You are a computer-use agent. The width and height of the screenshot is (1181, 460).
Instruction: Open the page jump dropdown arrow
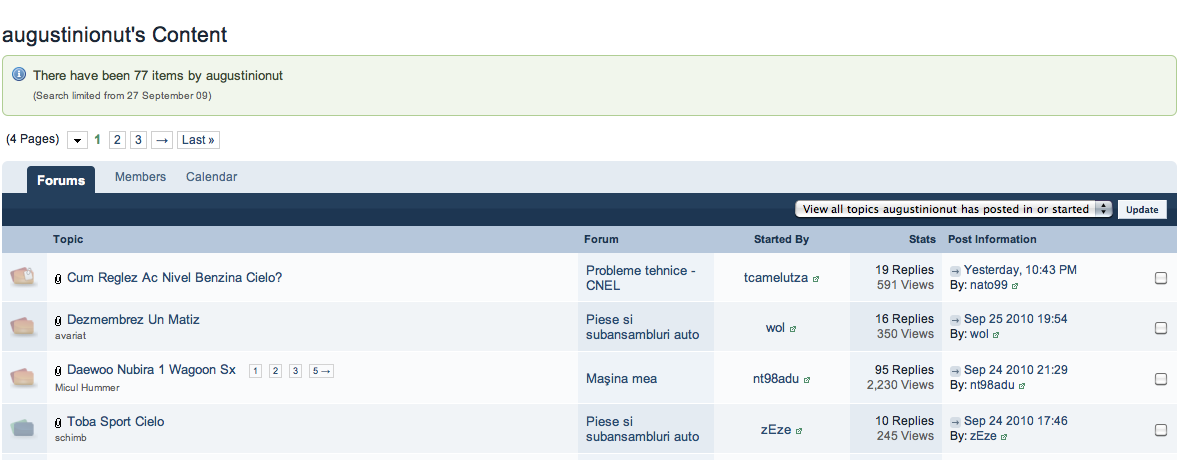coord(78,140)
